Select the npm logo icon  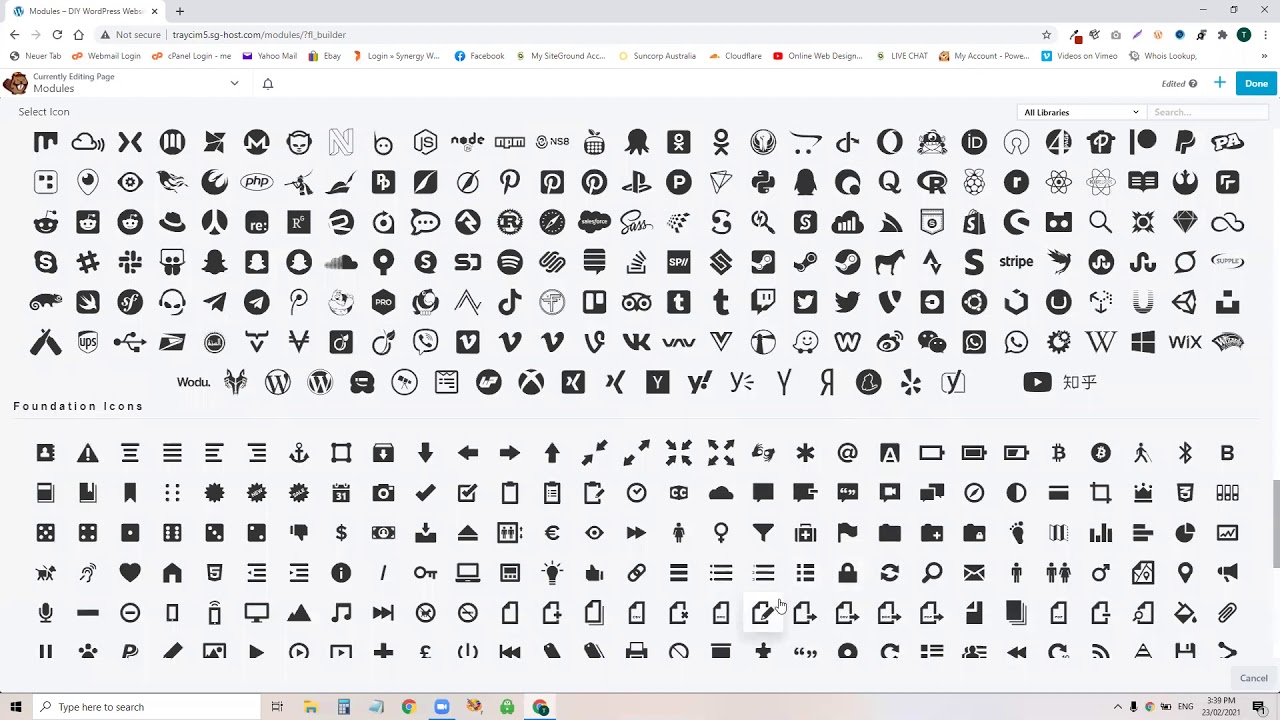coord(510,142)
